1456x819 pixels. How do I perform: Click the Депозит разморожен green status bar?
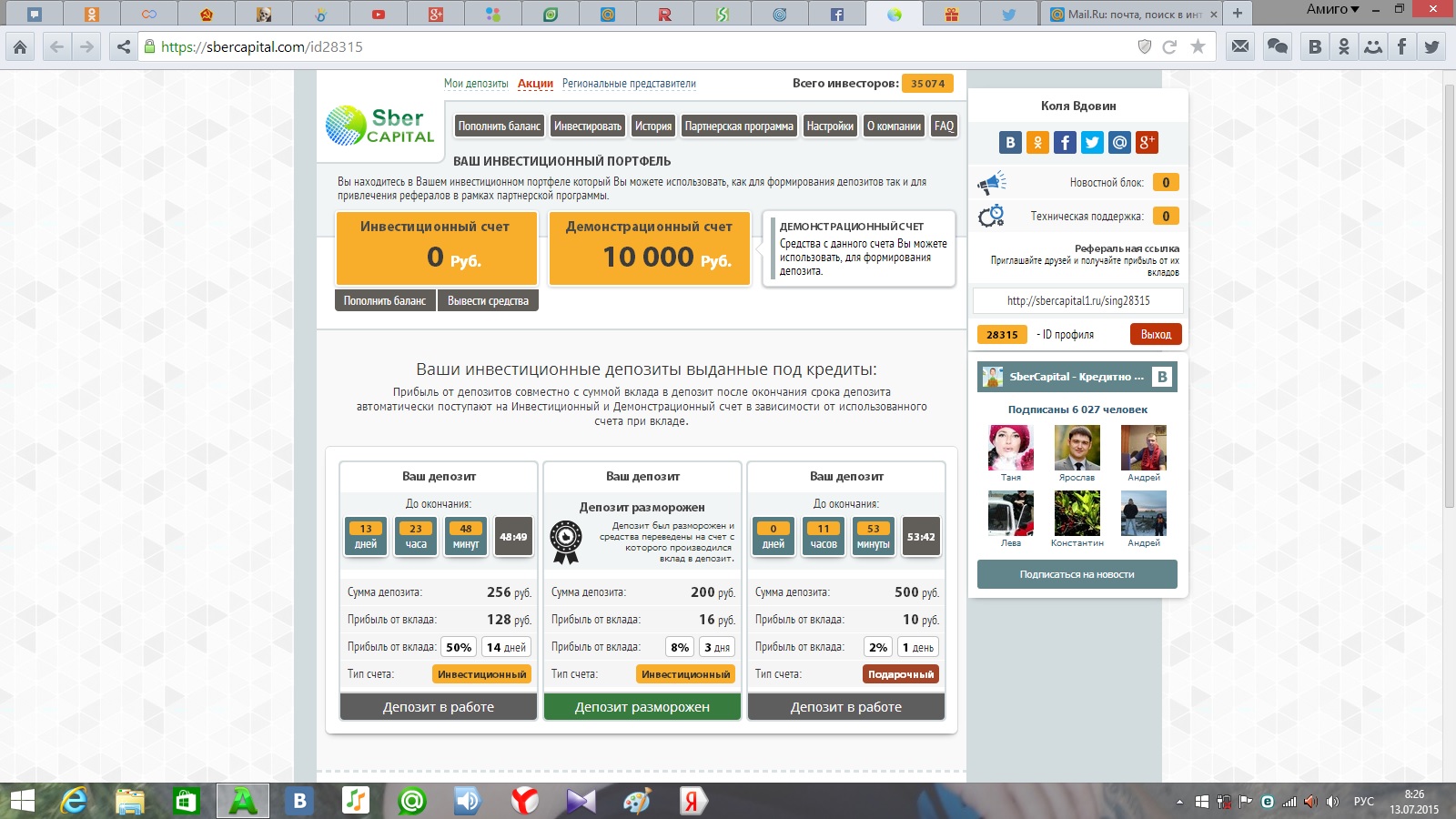click(x=642, y=707)
